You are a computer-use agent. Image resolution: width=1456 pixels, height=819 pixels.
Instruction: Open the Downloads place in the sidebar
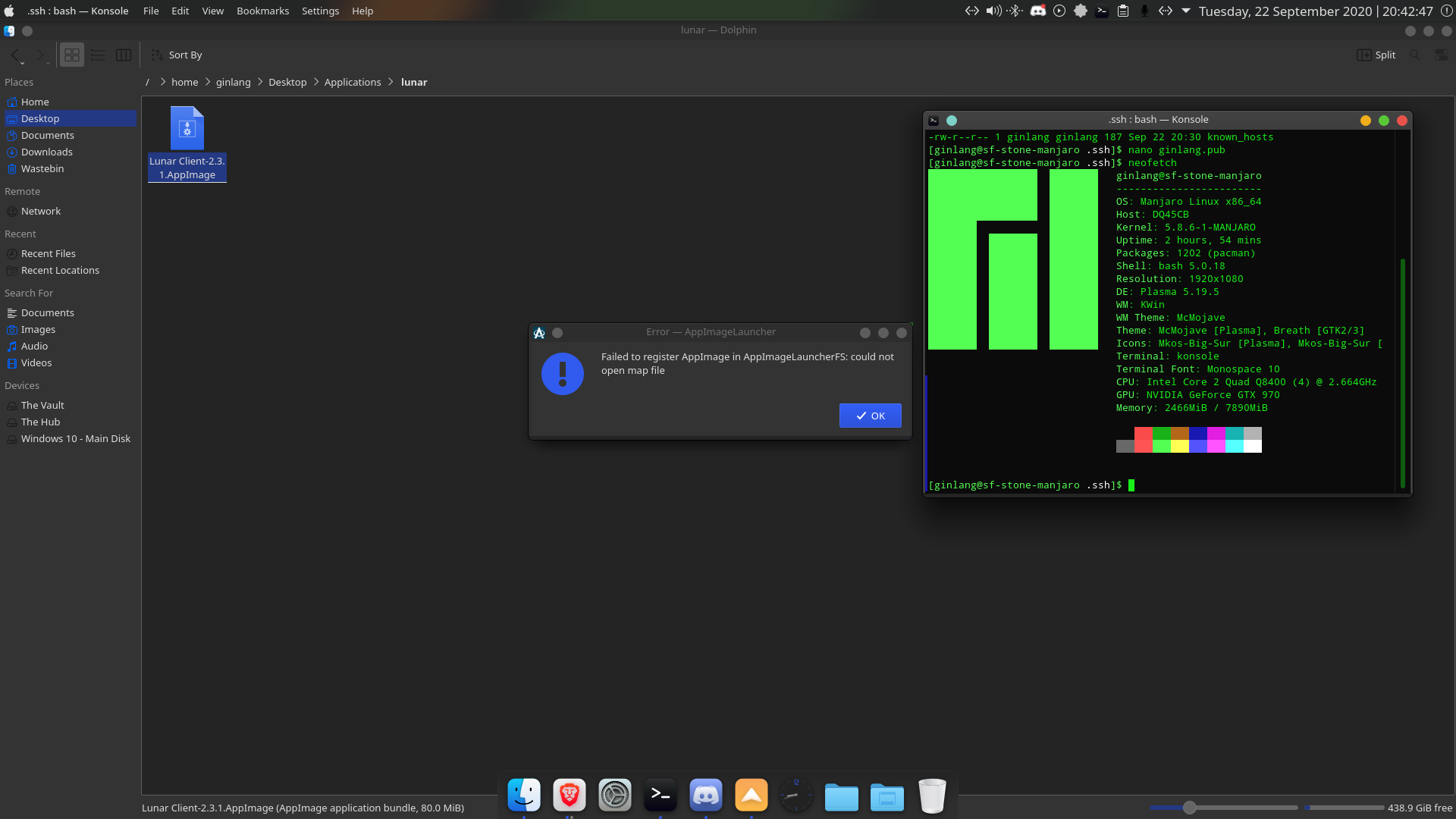[47, 152]
